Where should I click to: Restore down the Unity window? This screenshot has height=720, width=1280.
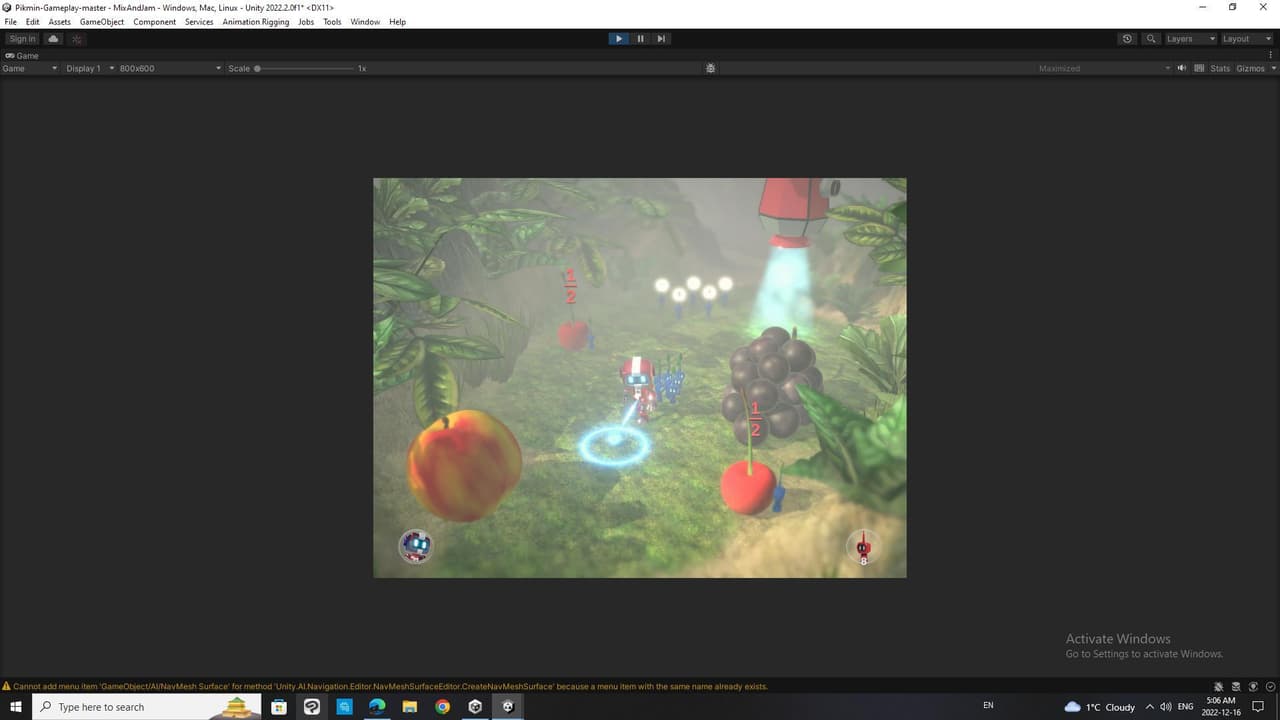click(x=1233, y=7)
